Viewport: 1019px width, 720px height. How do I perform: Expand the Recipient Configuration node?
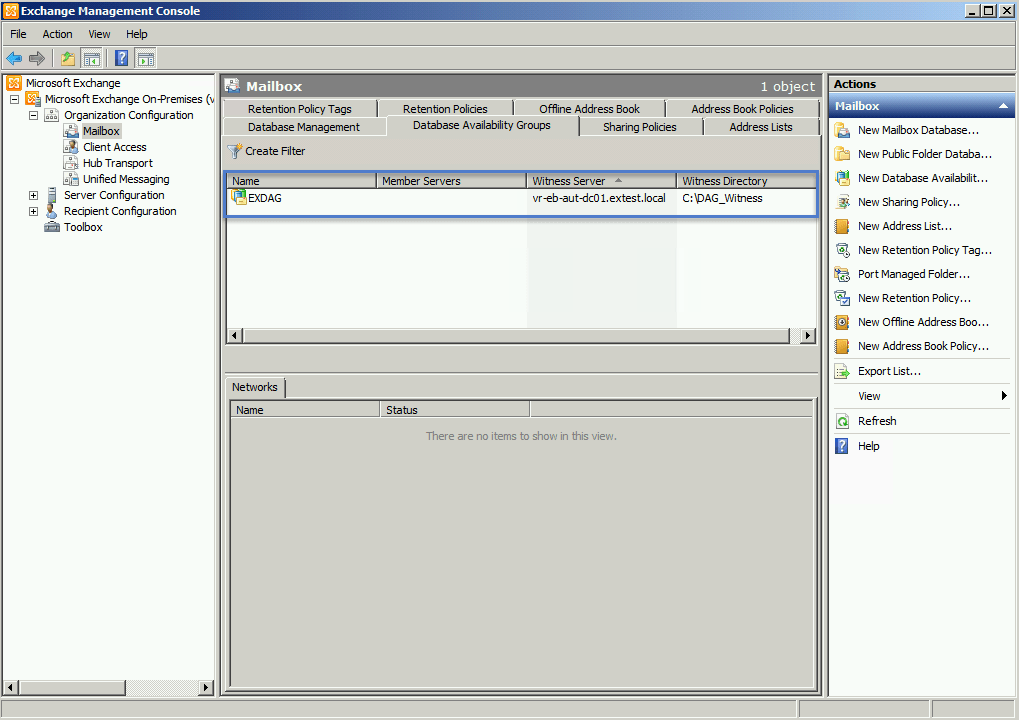(x=33, y=211)
